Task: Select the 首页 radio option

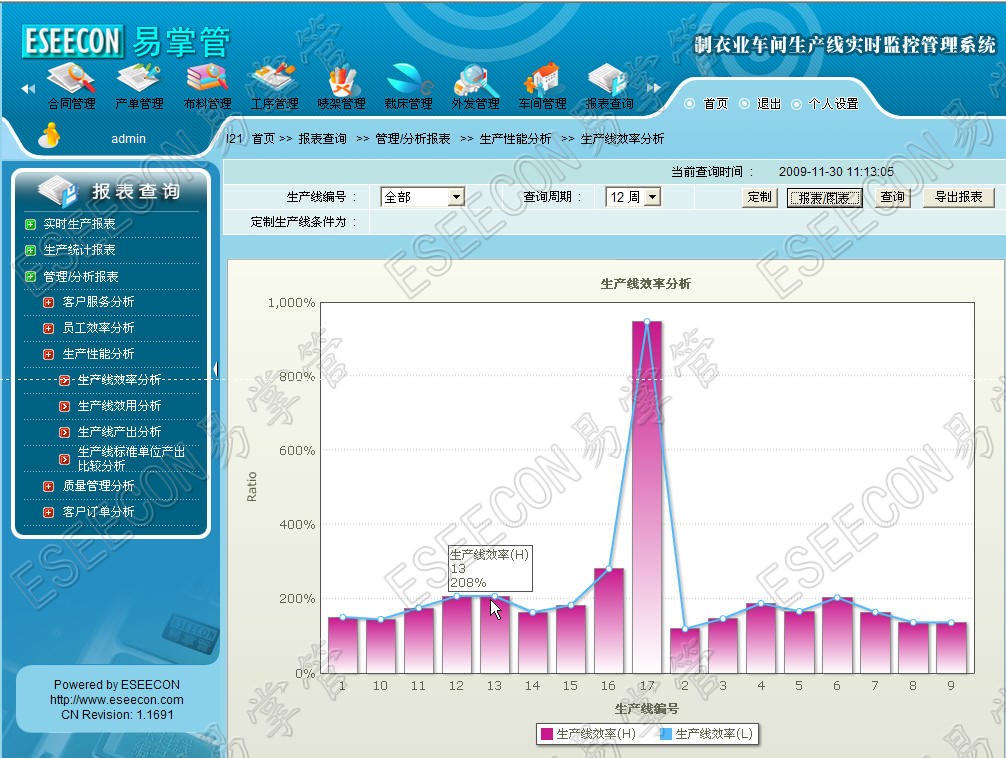Action: [690, 104]
